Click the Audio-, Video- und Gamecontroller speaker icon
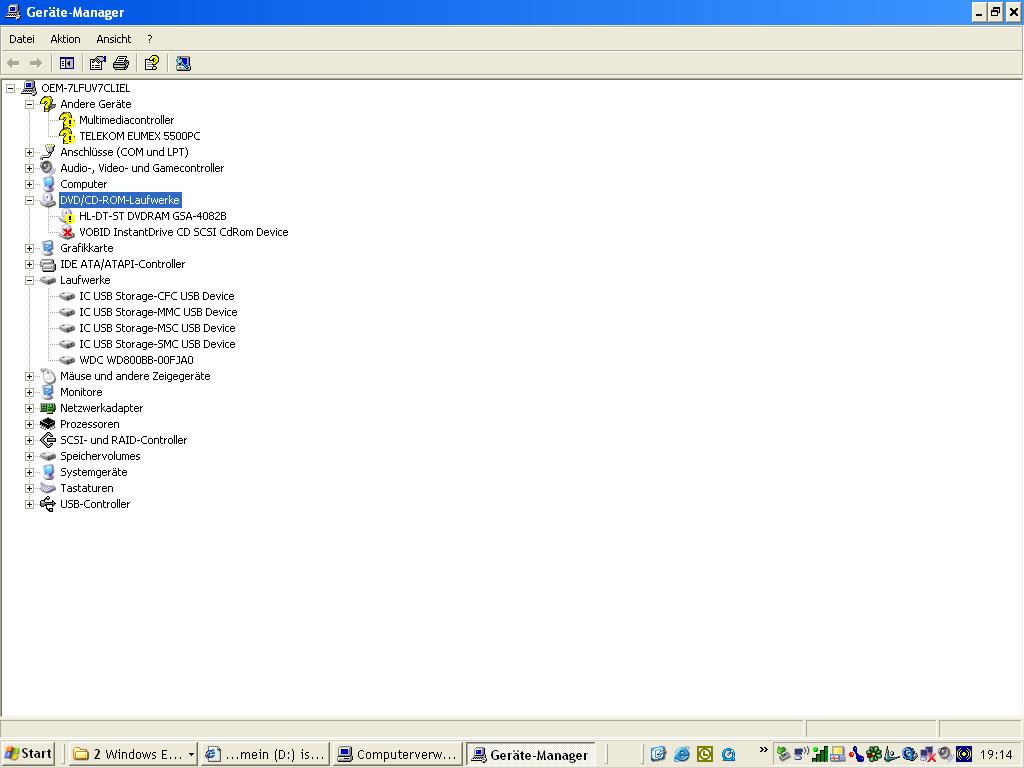This screenshot has width=1024, height=768. 48,168
